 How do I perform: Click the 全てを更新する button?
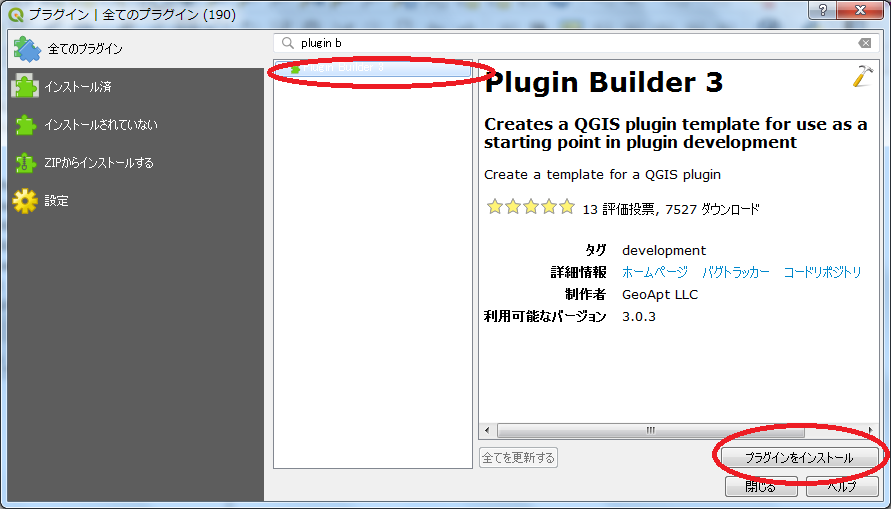coord(518,457)
